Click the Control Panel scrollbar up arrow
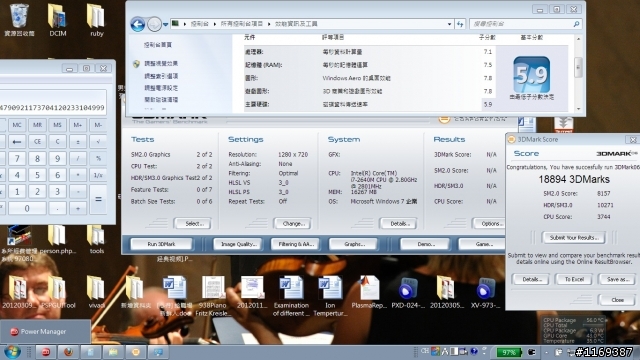Screen dimensions: 640x360 click(x=578, y=39)
